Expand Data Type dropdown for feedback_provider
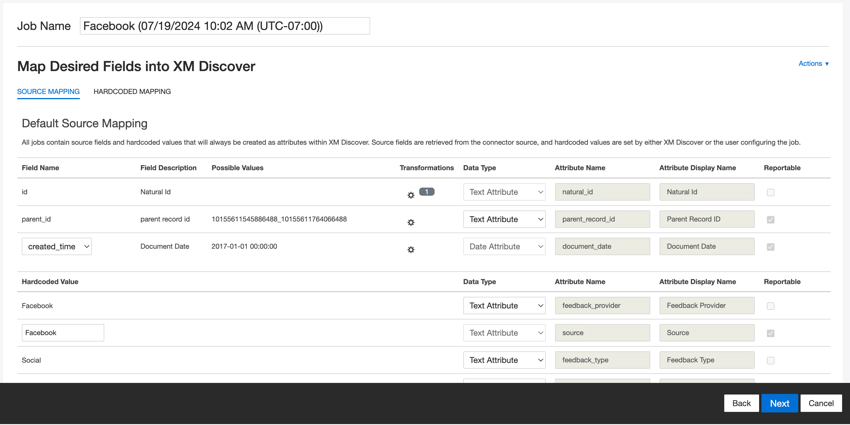The height and width of the screenshot is (425, 850). [x=504, y=306]
